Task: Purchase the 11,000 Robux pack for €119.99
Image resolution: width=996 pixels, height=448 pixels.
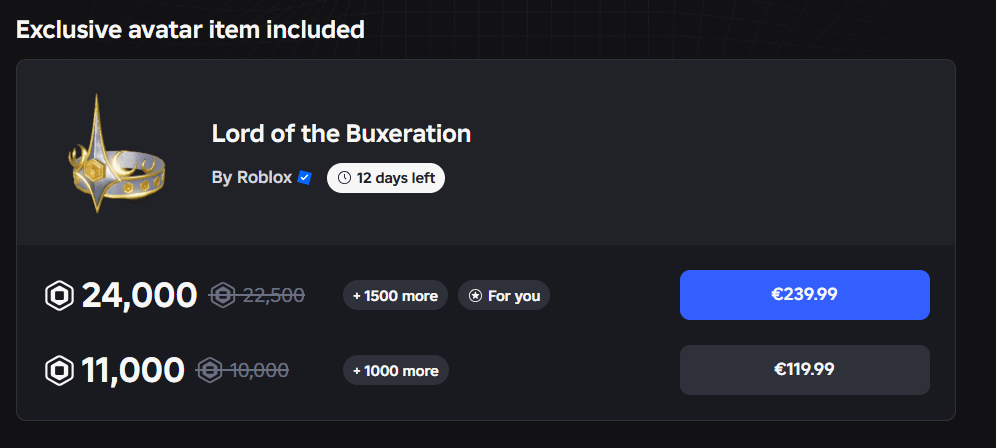Action: [804, 370]
